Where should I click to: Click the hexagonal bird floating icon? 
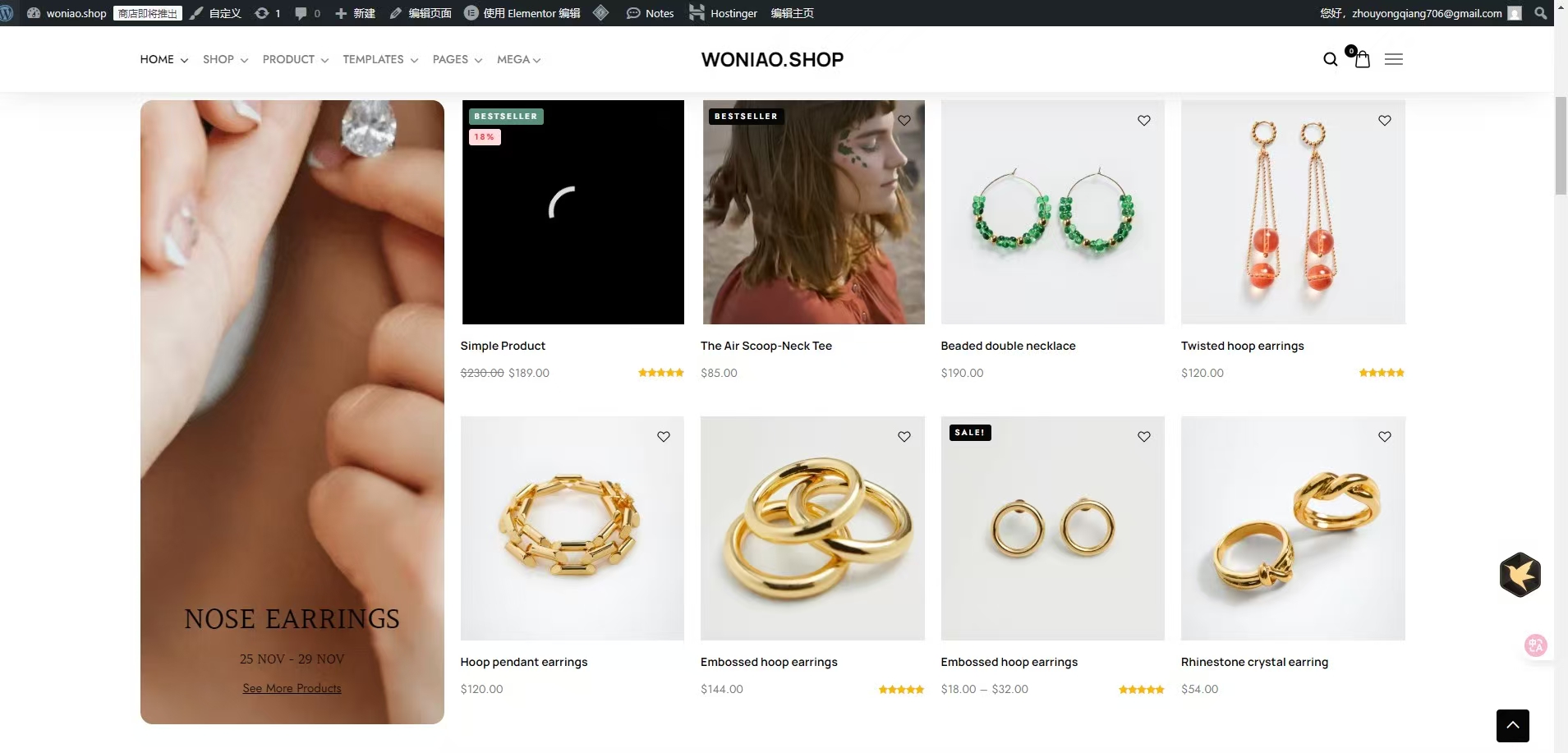point(1520,575)
